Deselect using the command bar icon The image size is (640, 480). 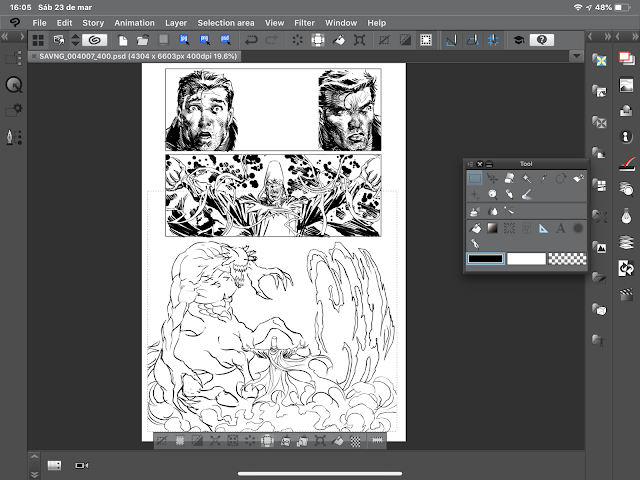pyautogui.click(x=384, y=40)
